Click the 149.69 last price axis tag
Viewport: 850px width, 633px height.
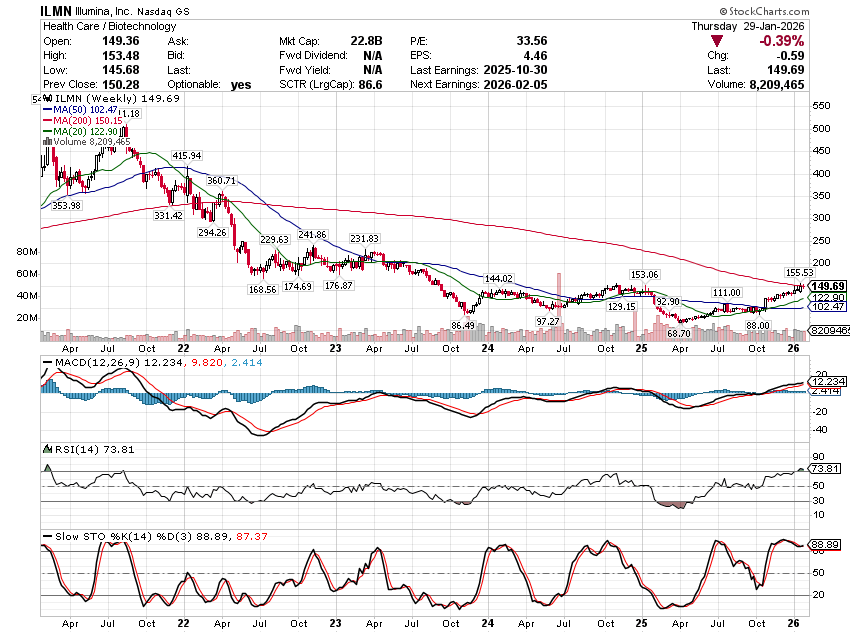click(828, 286)
